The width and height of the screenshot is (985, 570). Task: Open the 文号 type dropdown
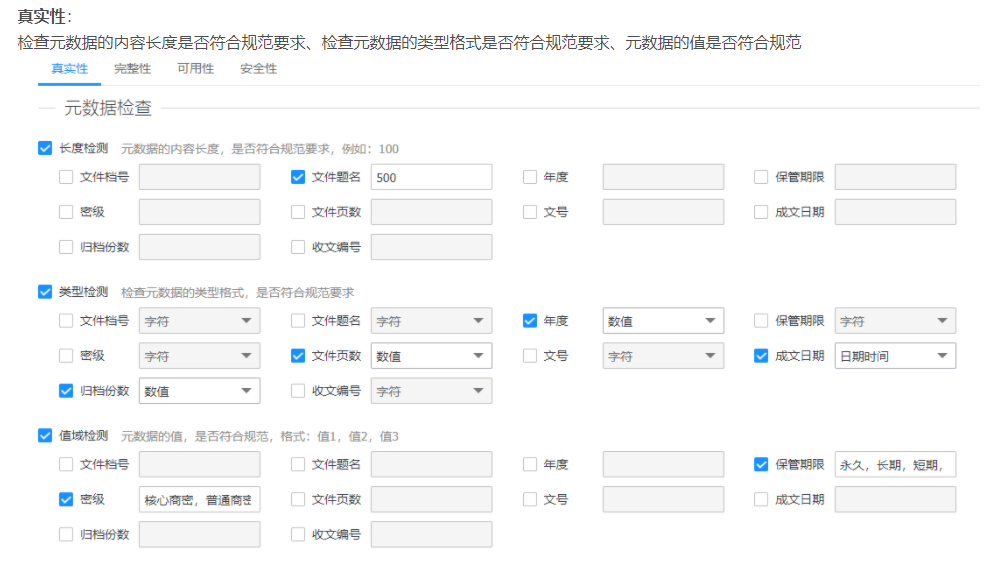(663, 356)
